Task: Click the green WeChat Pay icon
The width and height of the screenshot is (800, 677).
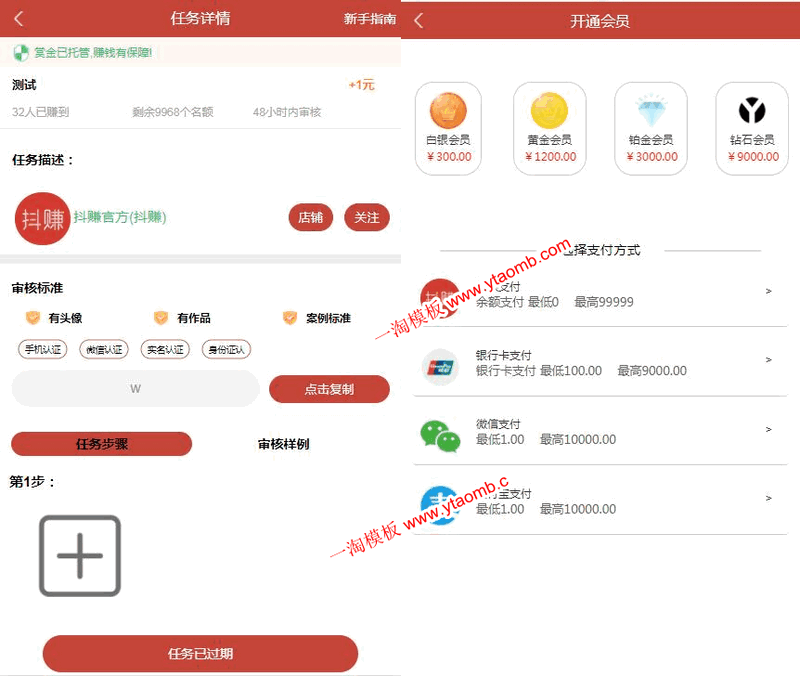Action: pos(440,436)
